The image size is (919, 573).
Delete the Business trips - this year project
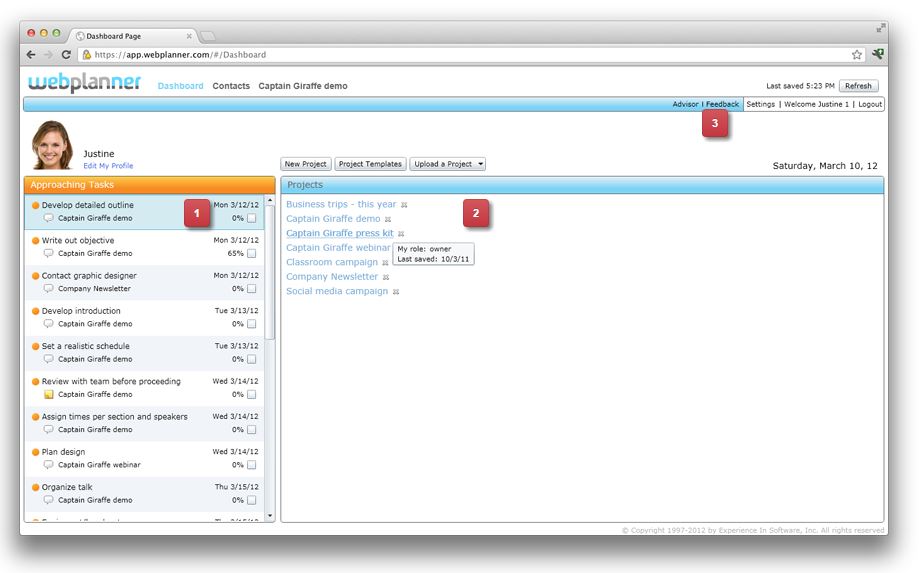click(x=404, y=205)
